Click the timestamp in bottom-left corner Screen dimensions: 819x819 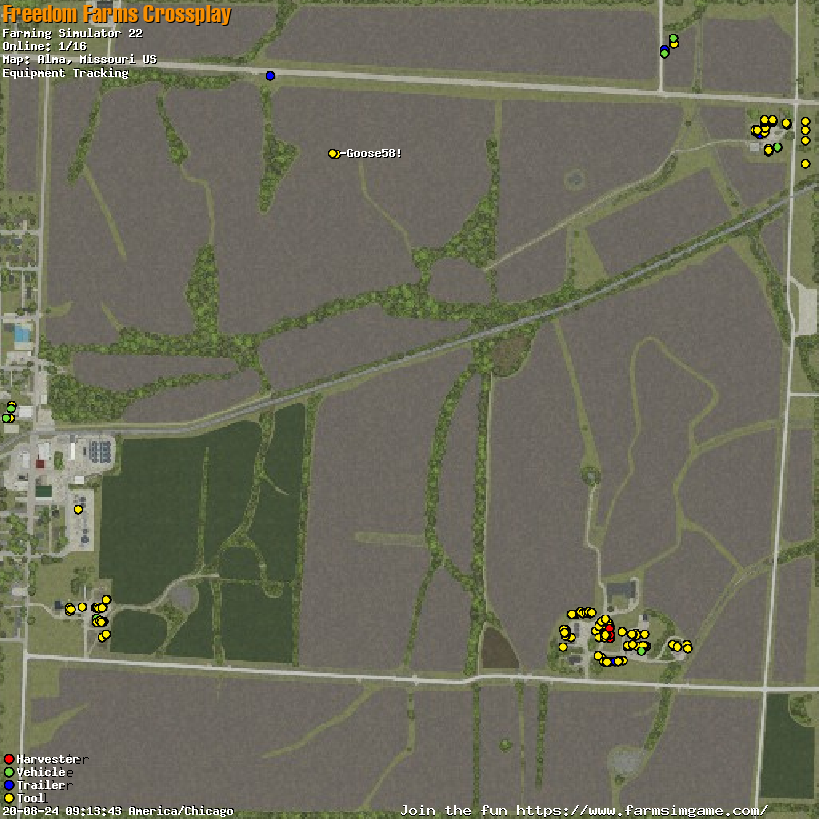117,811
